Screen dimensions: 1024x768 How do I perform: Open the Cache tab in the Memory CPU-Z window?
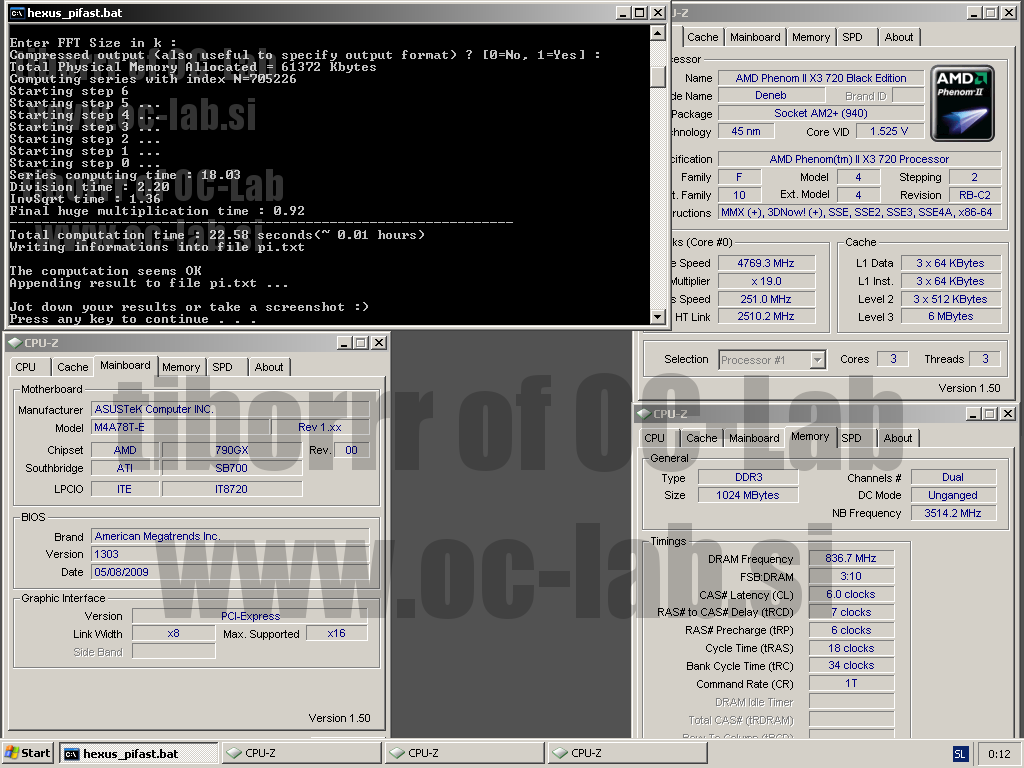(702, 438)
